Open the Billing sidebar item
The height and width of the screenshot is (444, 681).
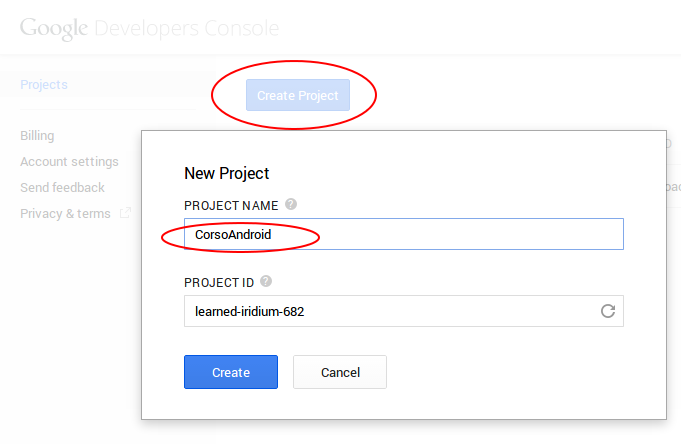click(37, 136)
